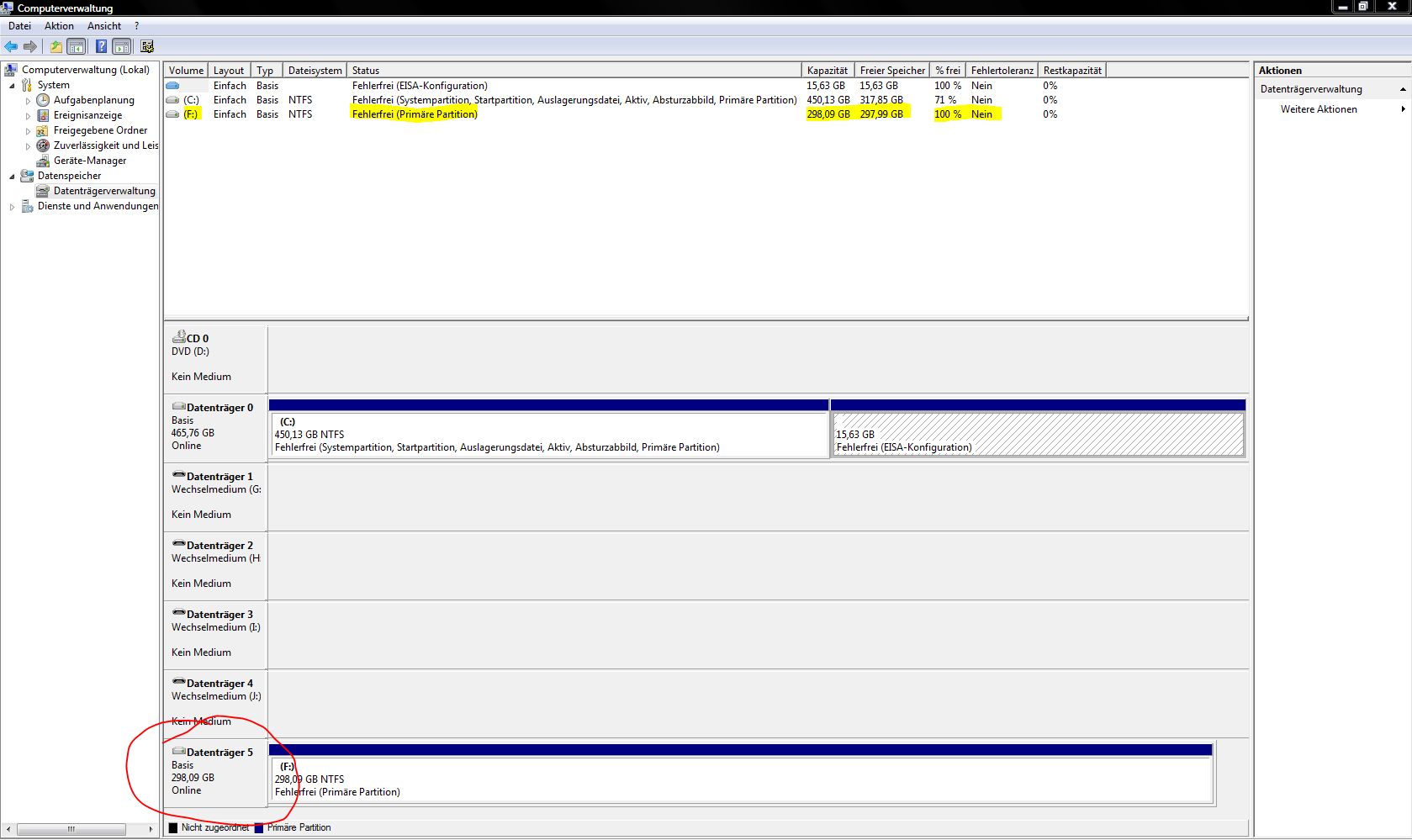Click the Typ column header
Image resolution: width=1412 pixels, height=840 pixels.
tap(266, 71)
